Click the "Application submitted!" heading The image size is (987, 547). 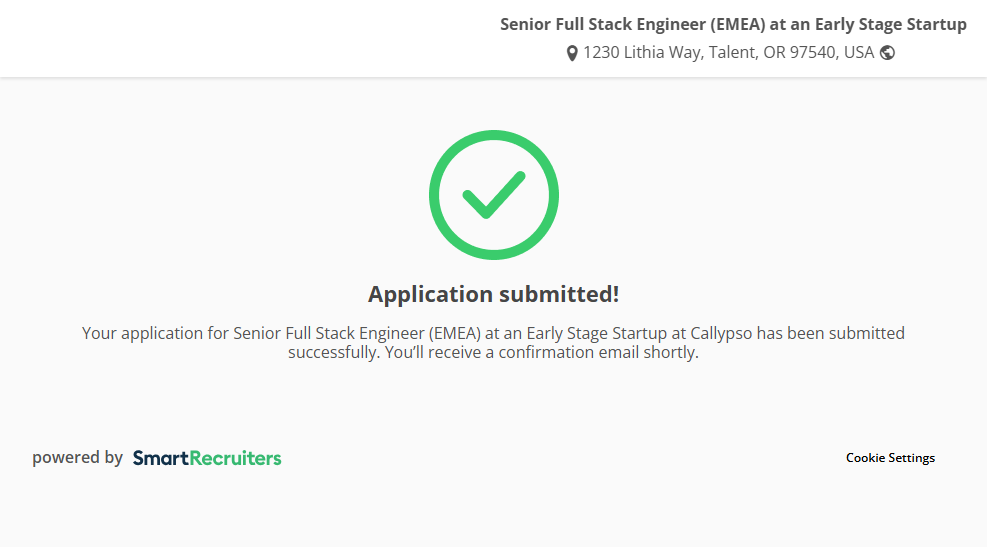(x=493, y=294)
